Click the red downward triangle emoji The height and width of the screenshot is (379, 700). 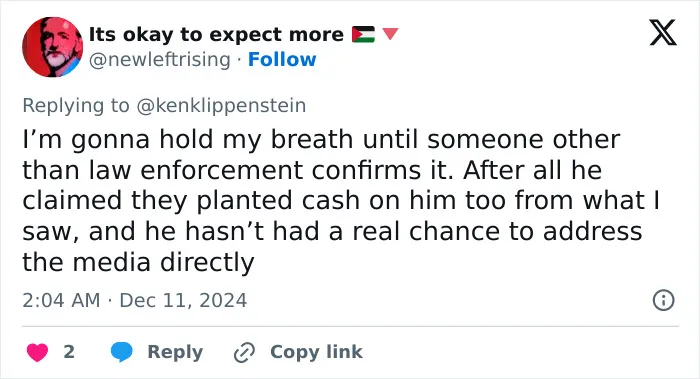pyautogui.click(x=390, y=34)
